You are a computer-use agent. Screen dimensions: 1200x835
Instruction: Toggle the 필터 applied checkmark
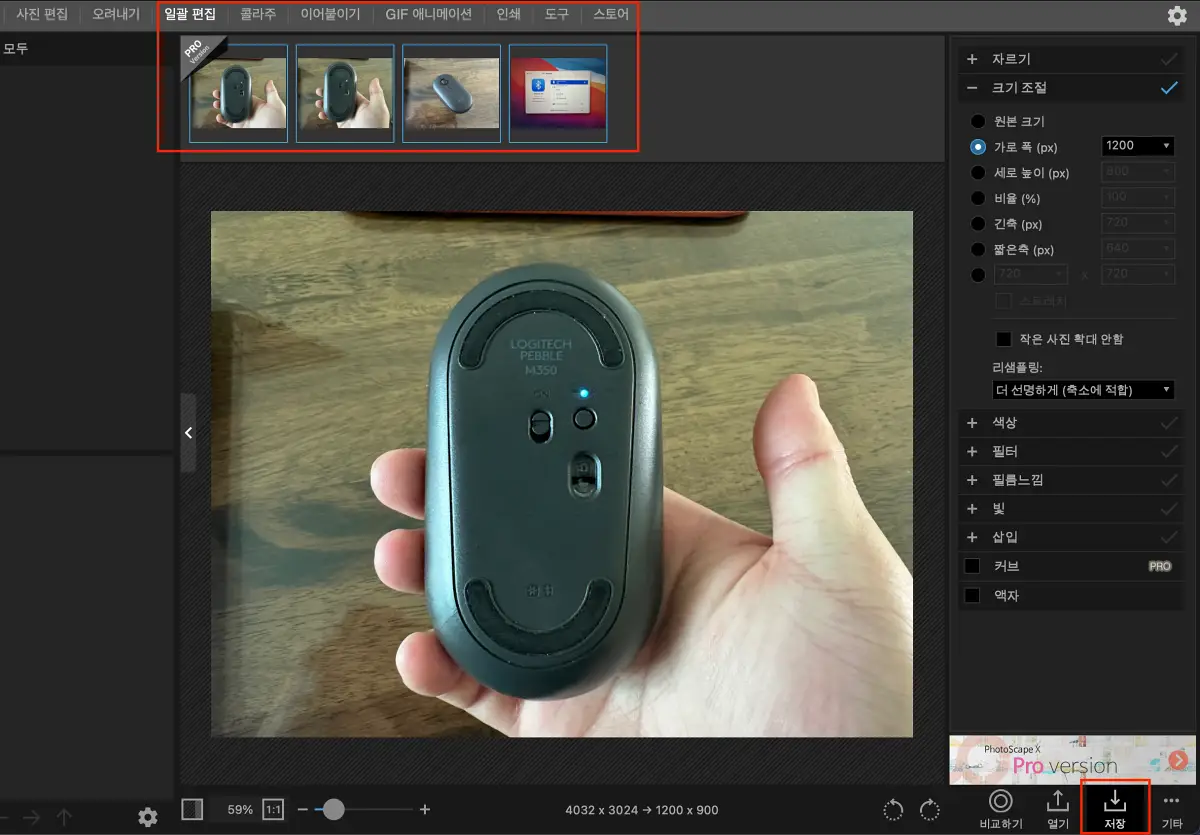click(x=1168, y=452)
